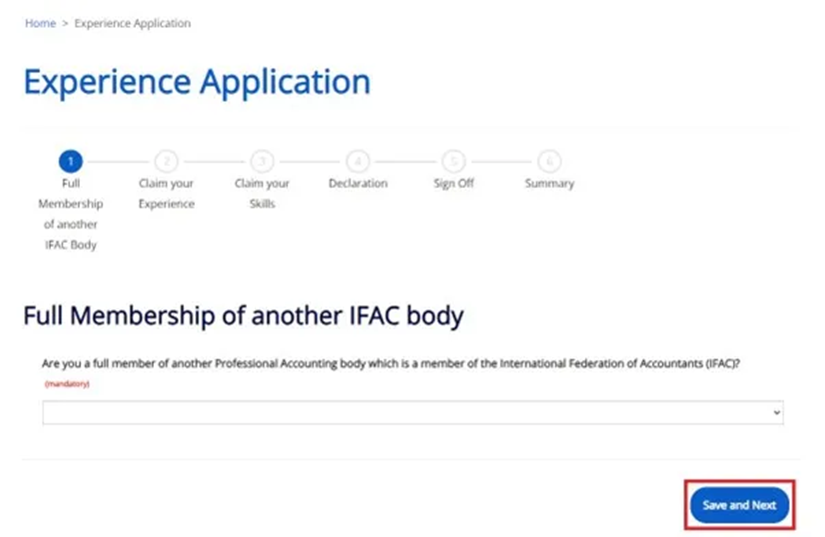Click the Full Membership of another IFAC body heading
This screenshot has width=825, height=537.
pos(243,317)
